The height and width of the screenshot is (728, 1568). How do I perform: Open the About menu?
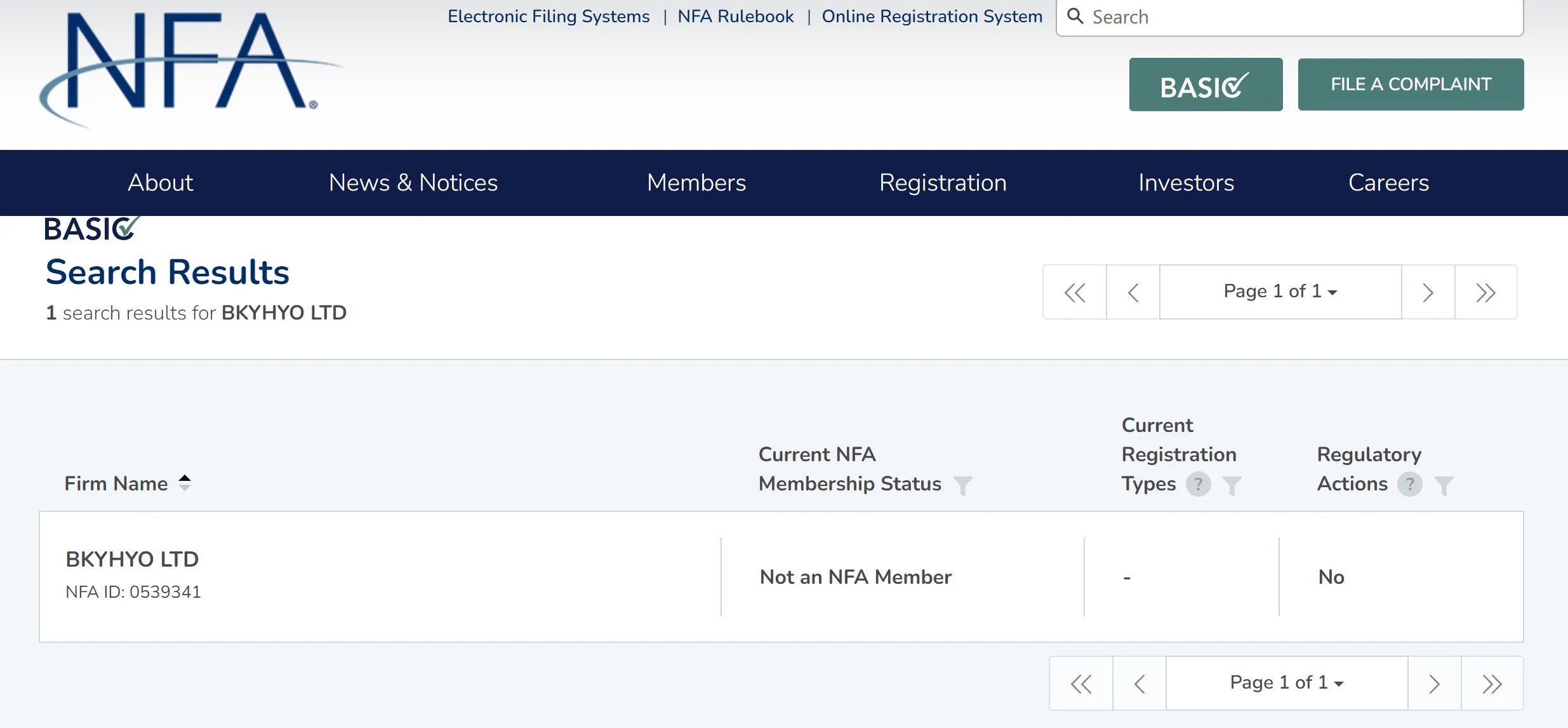[161, 183]
